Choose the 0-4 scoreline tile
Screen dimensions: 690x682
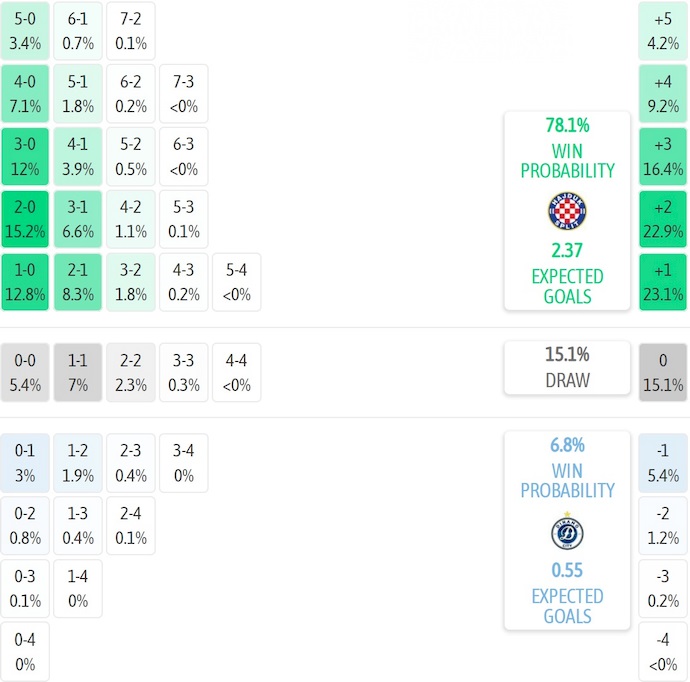[x=25, y=652]
